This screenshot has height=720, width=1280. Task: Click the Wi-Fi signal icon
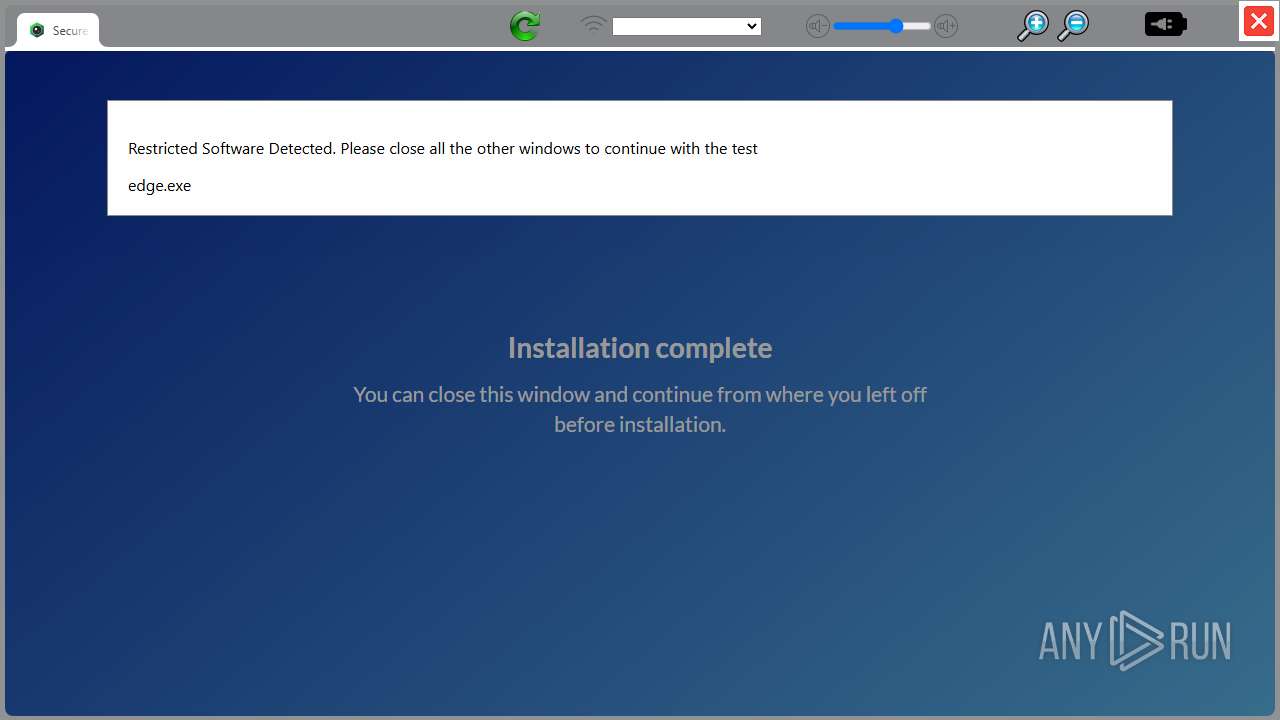click(x=594, y=25)
